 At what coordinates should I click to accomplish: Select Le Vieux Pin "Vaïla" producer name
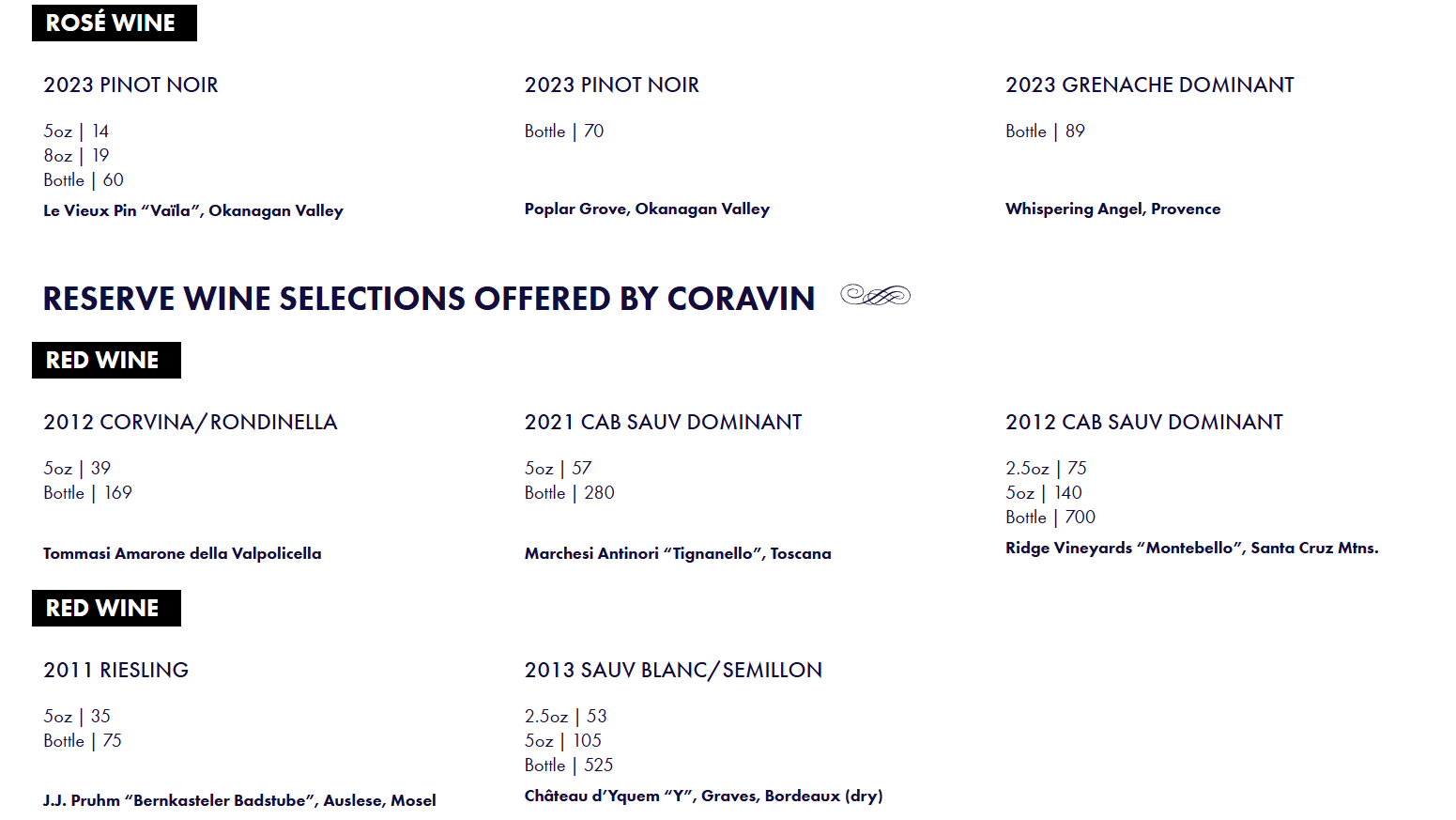(x=192, y=211)
